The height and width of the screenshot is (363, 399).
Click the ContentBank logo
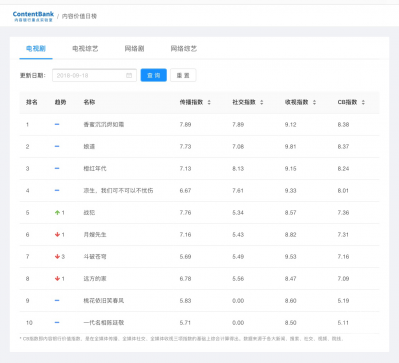33,16
